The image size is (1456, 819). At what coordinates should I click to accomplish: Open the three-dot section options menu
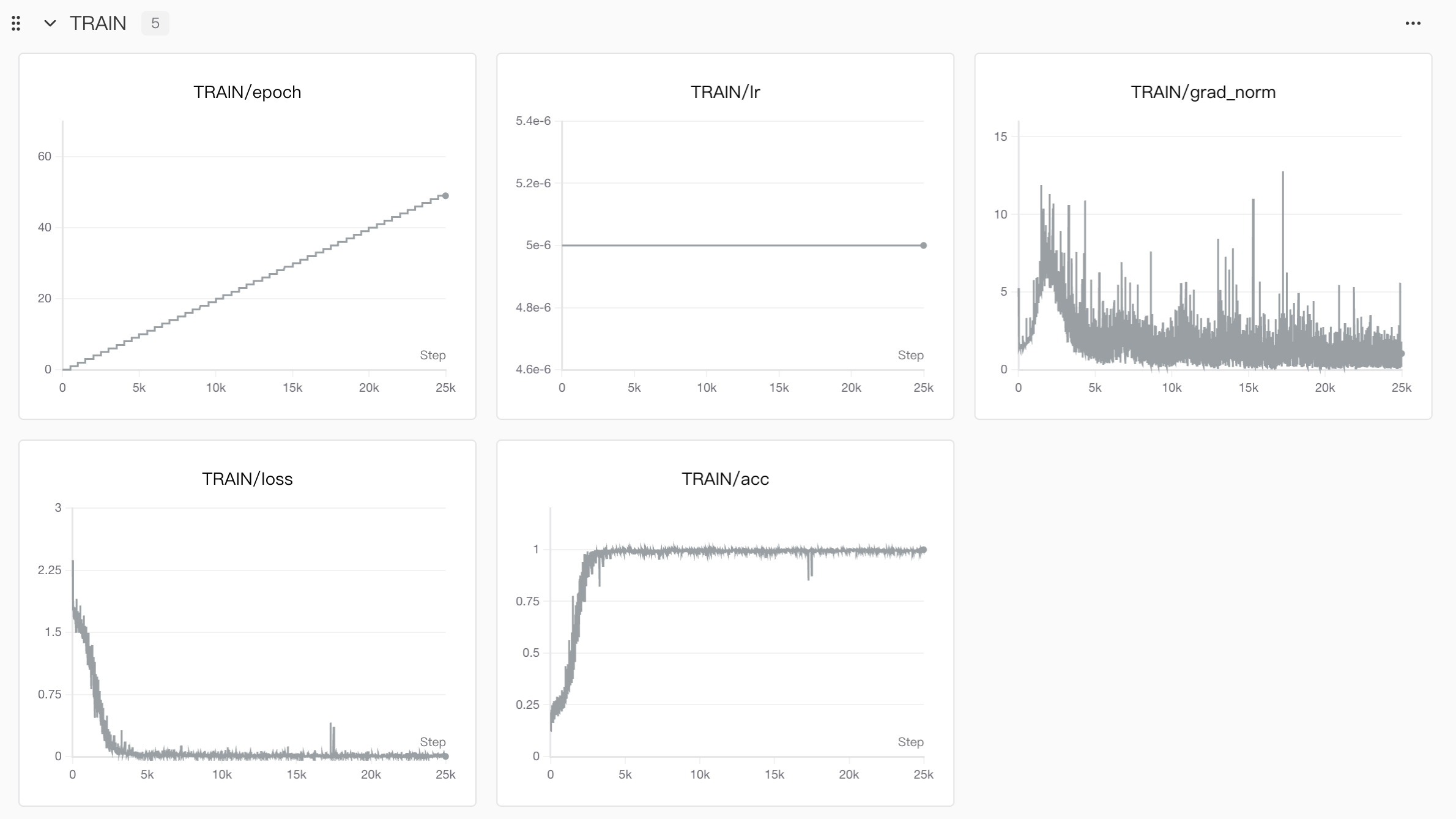1413,24
